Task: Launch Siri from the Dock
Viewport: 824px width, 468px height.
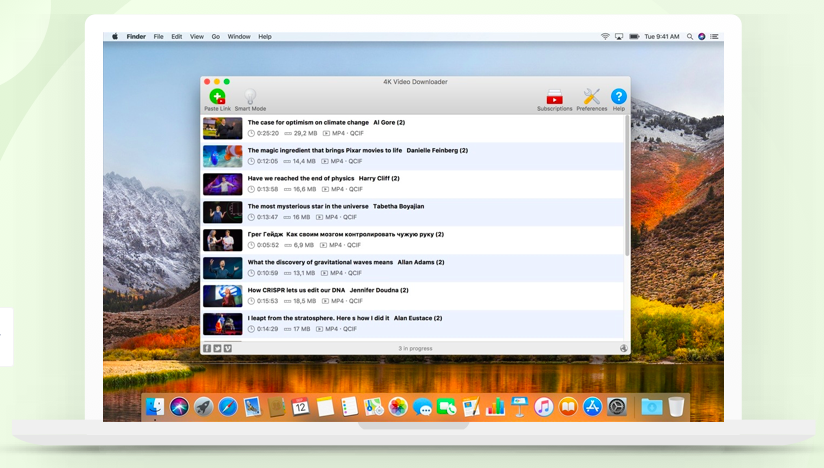Action: click(179, 407)
